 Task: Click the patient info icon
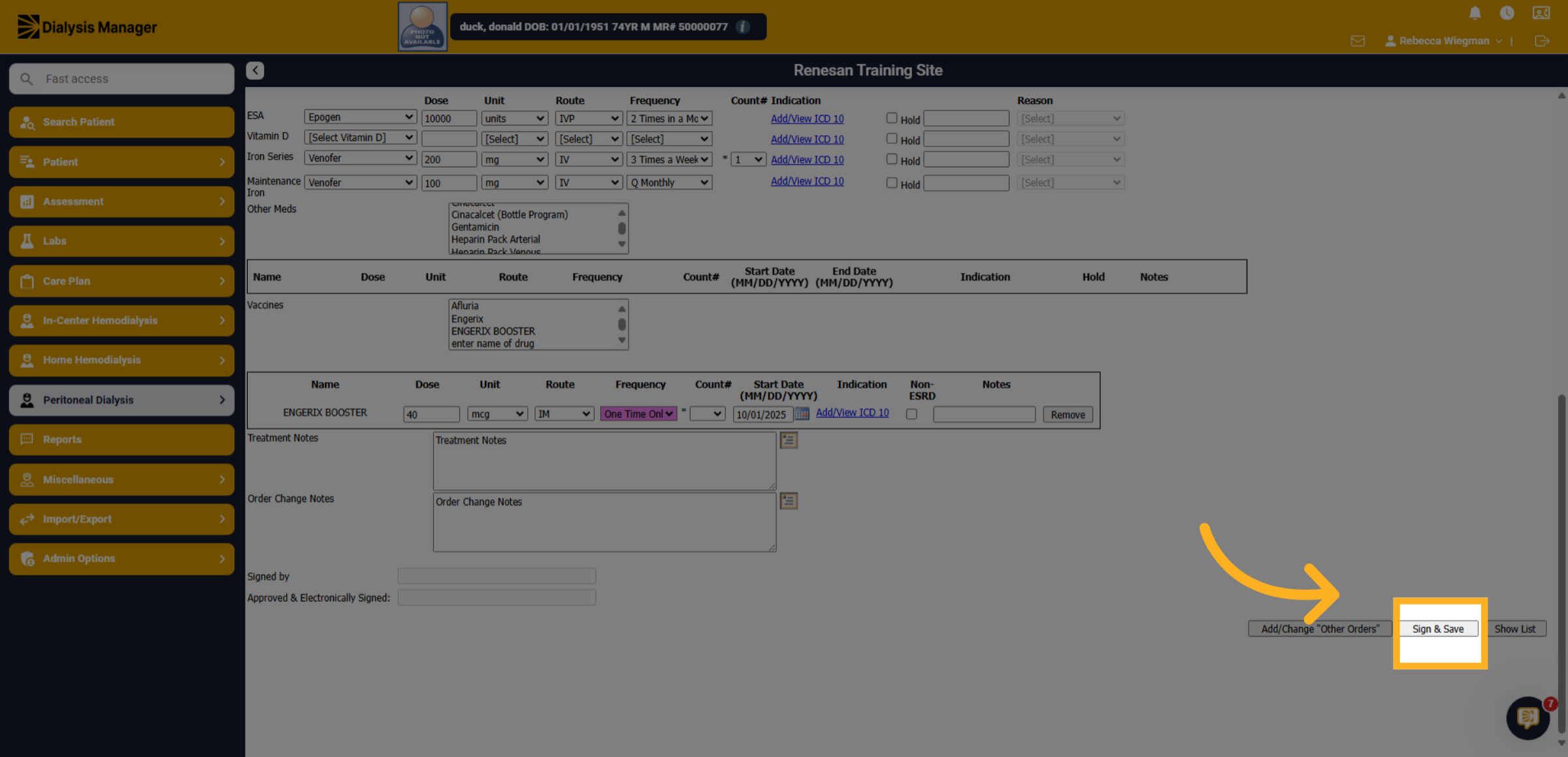743,27
